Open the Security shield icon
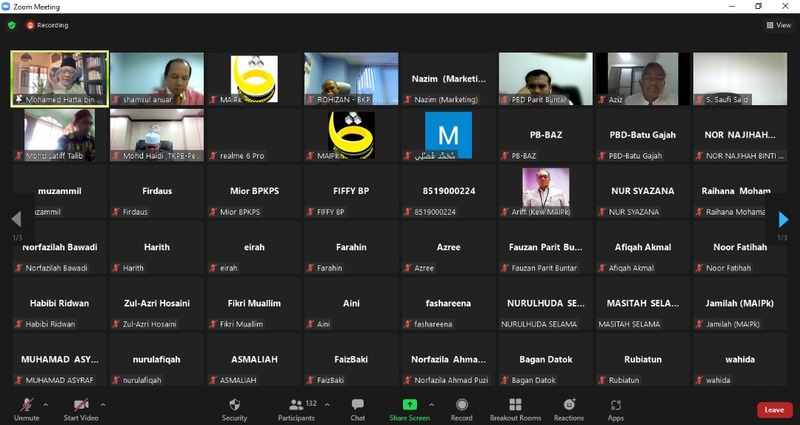This screenshot has width=800, height=425. 235,405
